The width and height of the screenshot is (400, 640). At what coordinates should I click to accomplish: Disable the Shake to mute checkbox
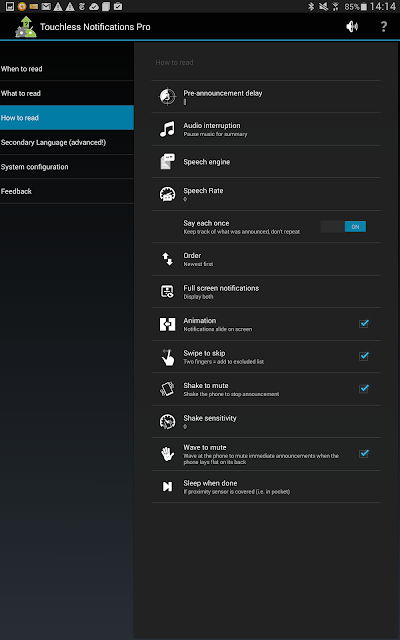364,389
